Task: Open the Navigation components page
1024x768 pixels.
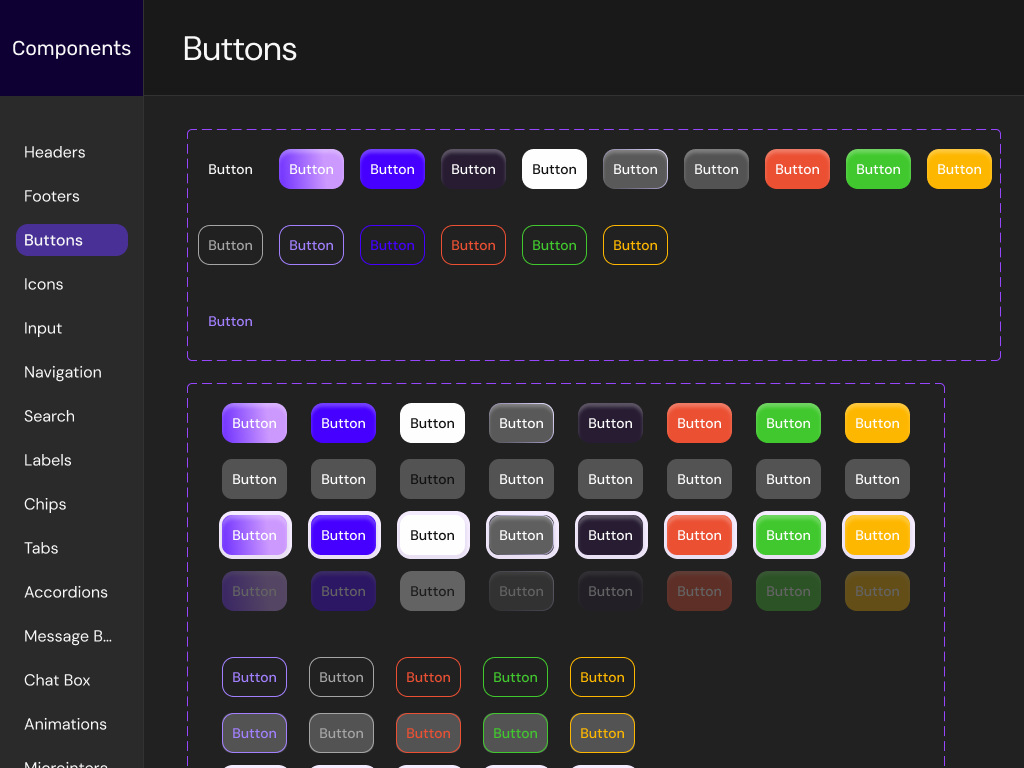Action: click(x=63, y=372)
